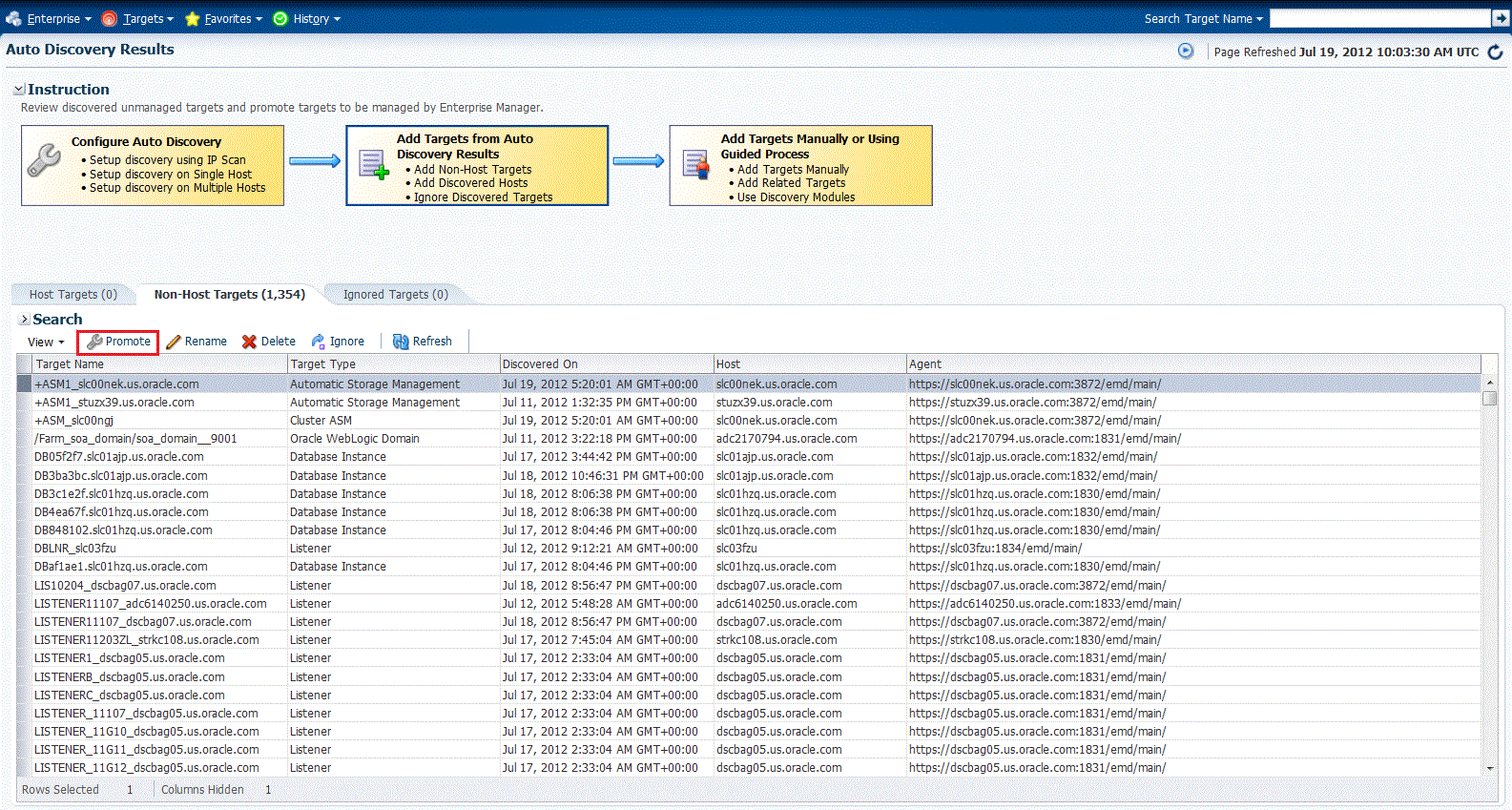This screenshot has width=1512, height=810.
Task: Click the Host column header
Action: pos(810,363)
